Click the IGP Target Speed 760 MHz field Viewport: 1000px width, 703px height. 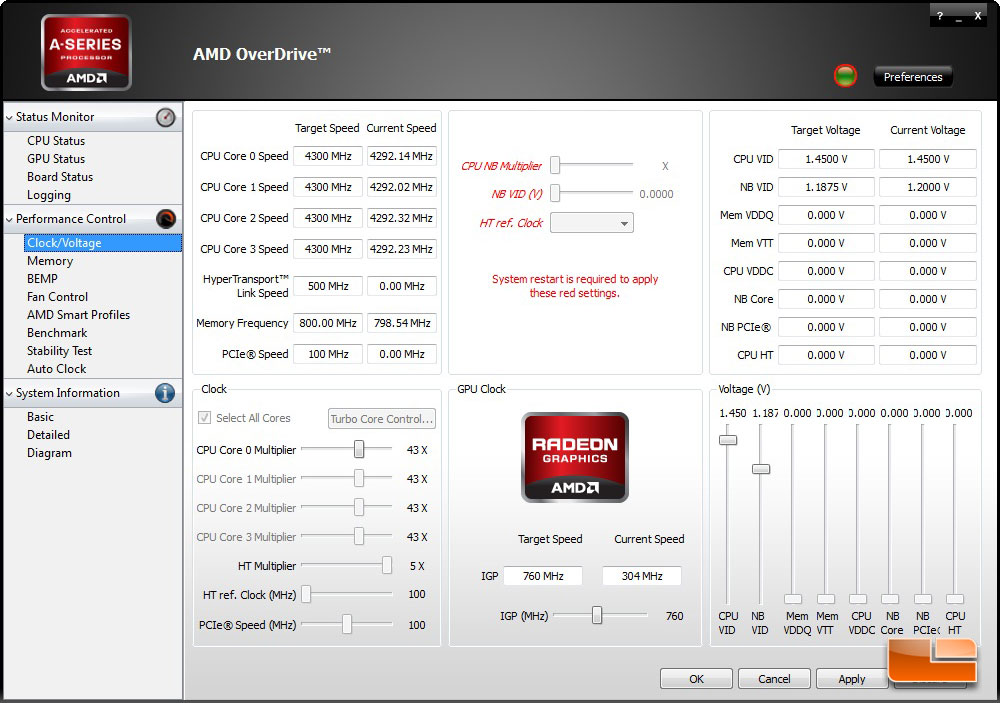click(543, 576)
